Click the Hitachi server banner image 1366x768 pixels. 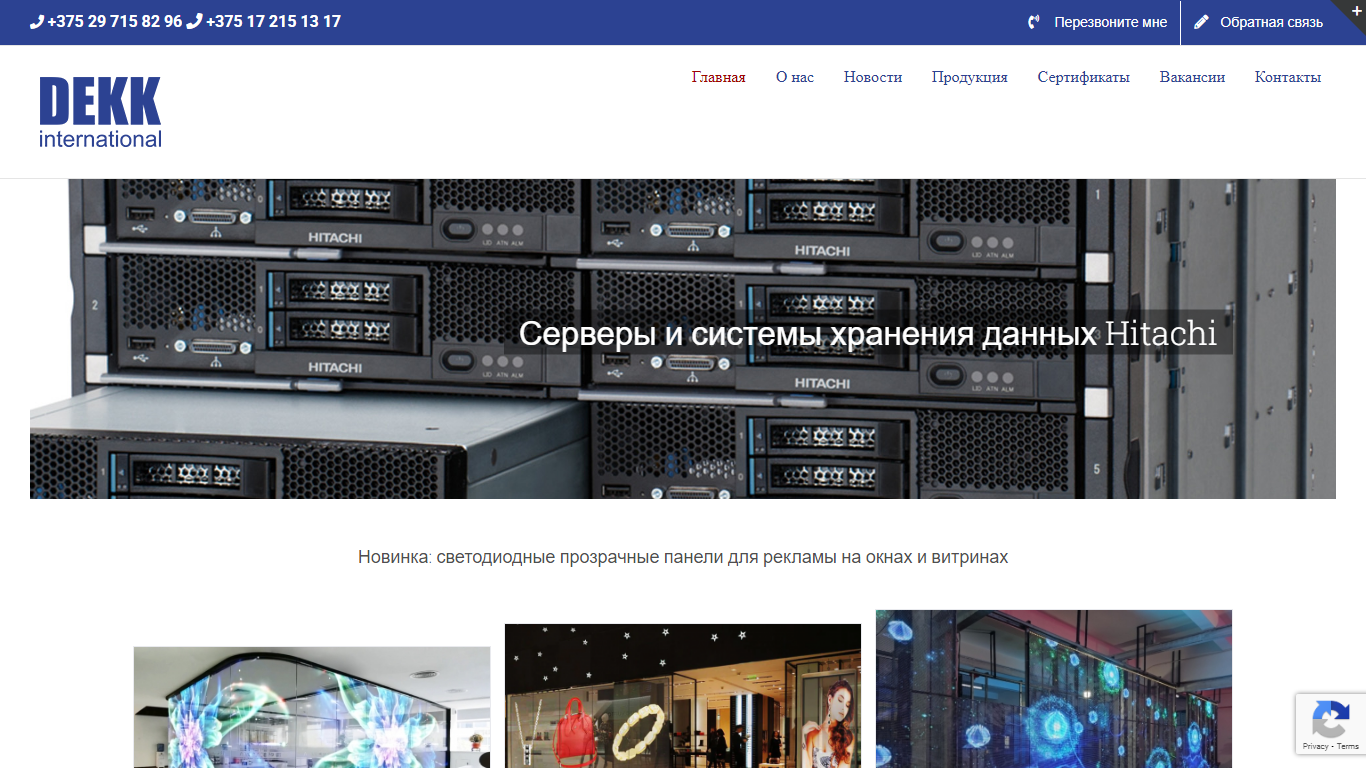[x=683, y=339]
